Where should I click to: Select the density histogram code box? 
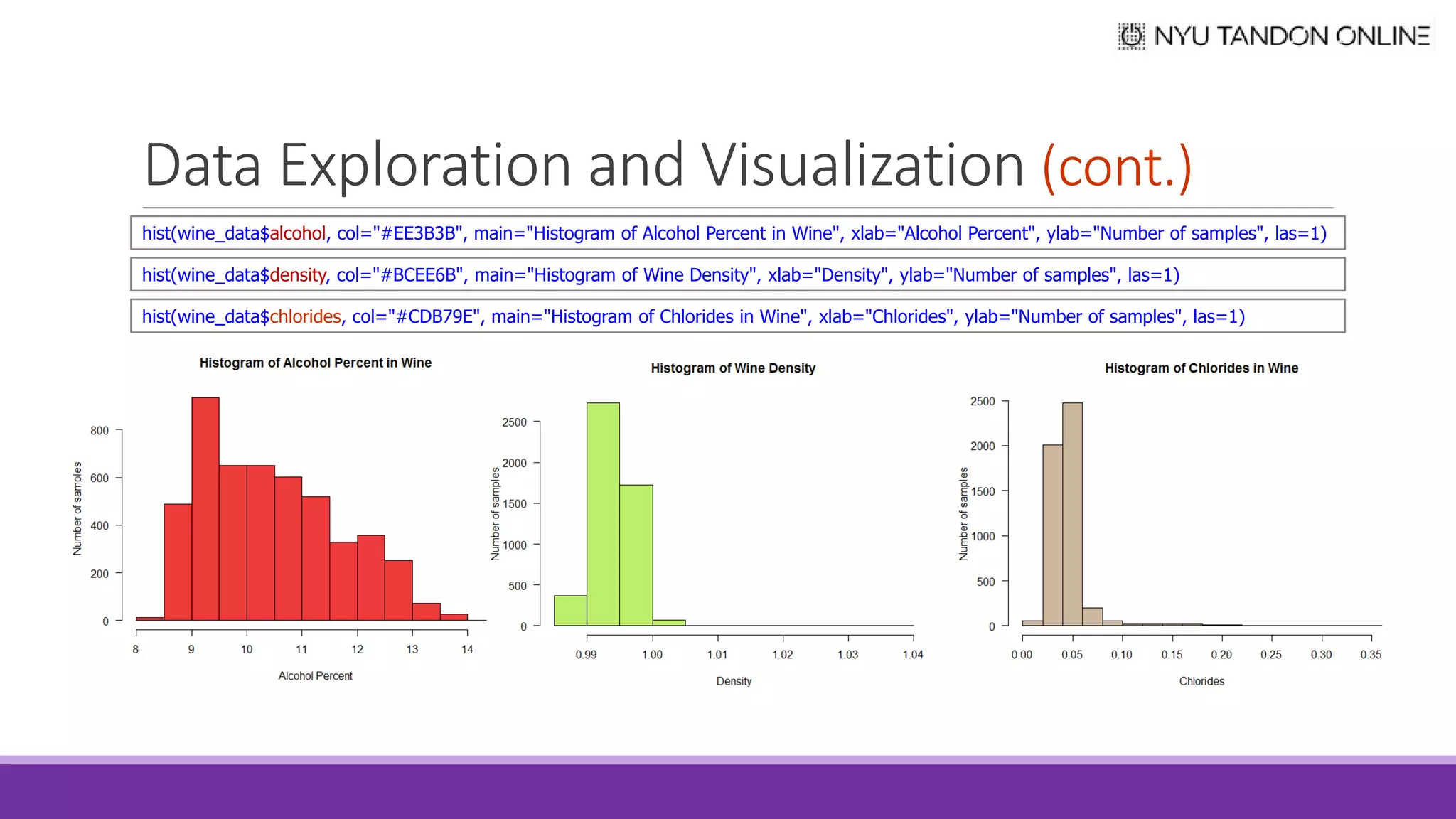click(737, 275)
